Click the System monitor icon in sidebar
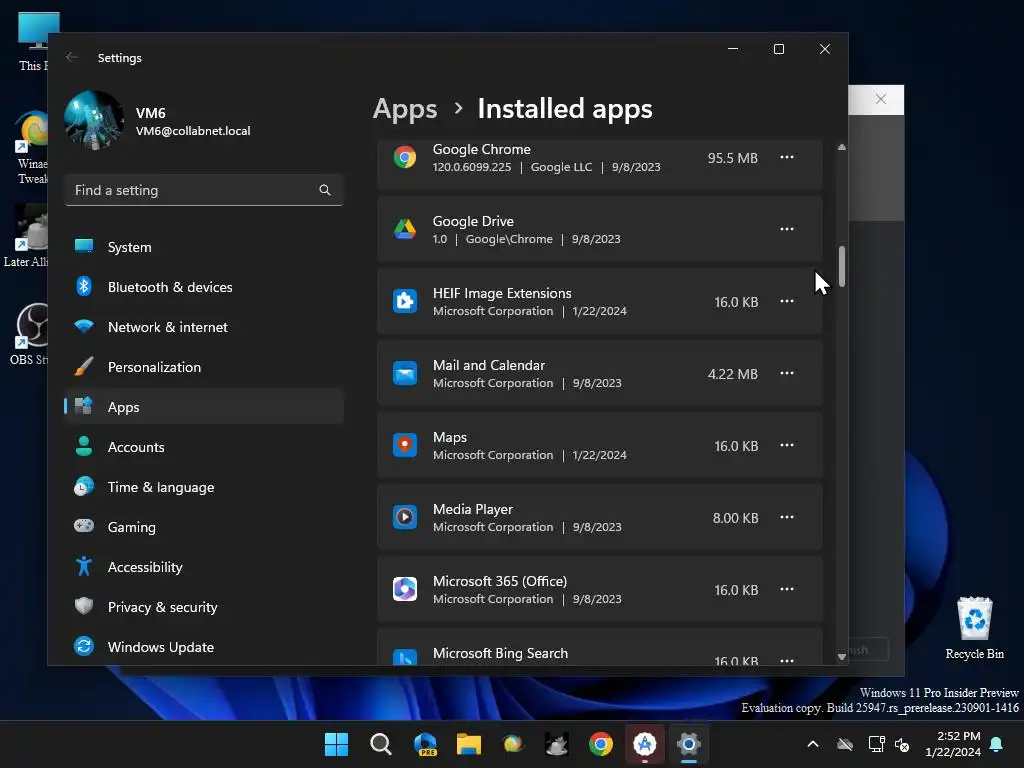The height and width of the screenshot is (768, 1024). 84,246
